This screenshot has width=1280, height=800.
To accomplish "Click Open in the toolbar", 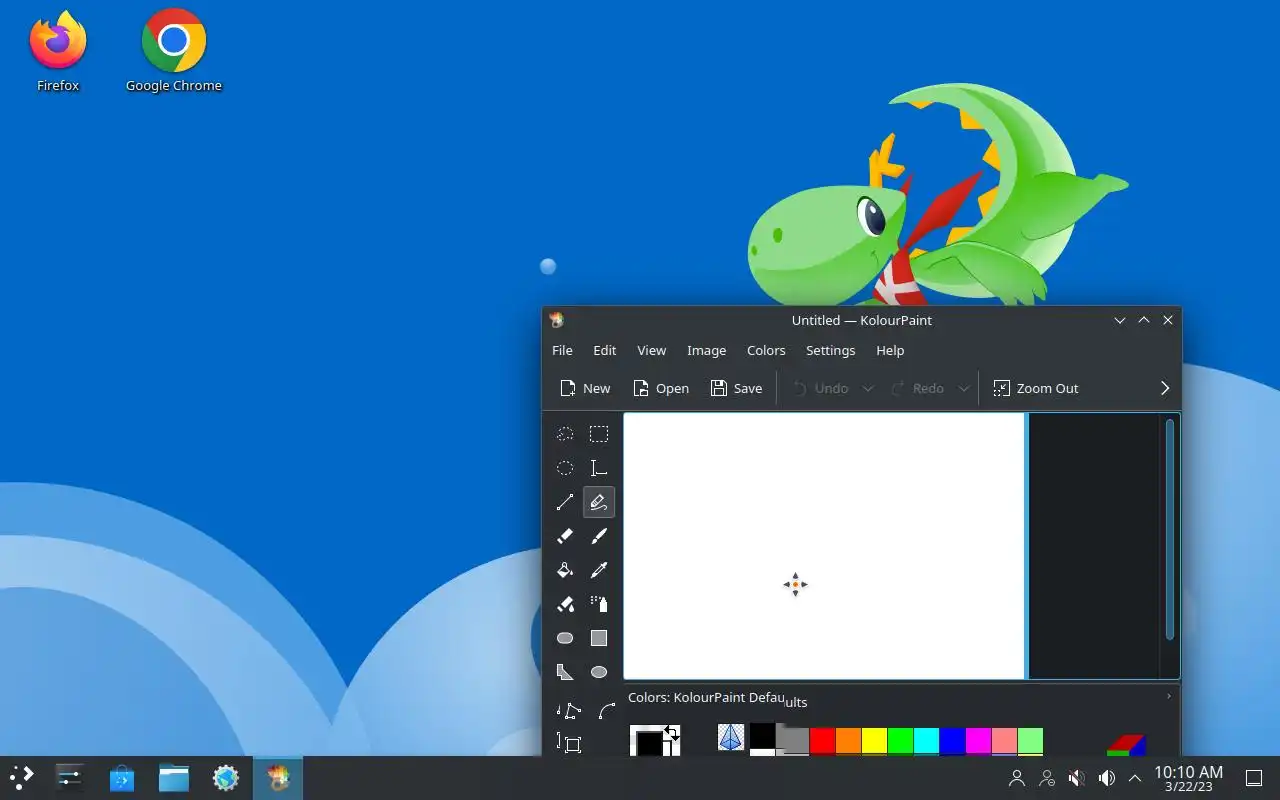I will coord(661,388).
